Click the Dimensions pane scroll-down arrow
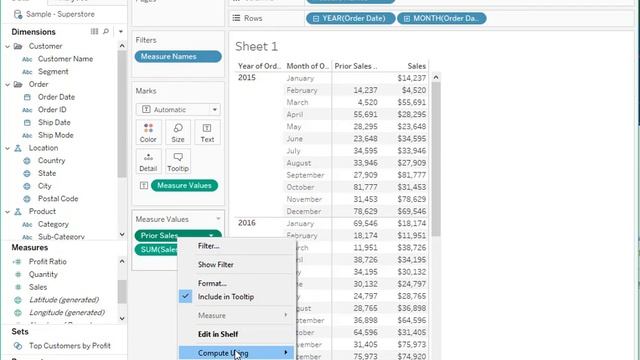The width and height of the screenshot is (640, 360). [122, 234]
